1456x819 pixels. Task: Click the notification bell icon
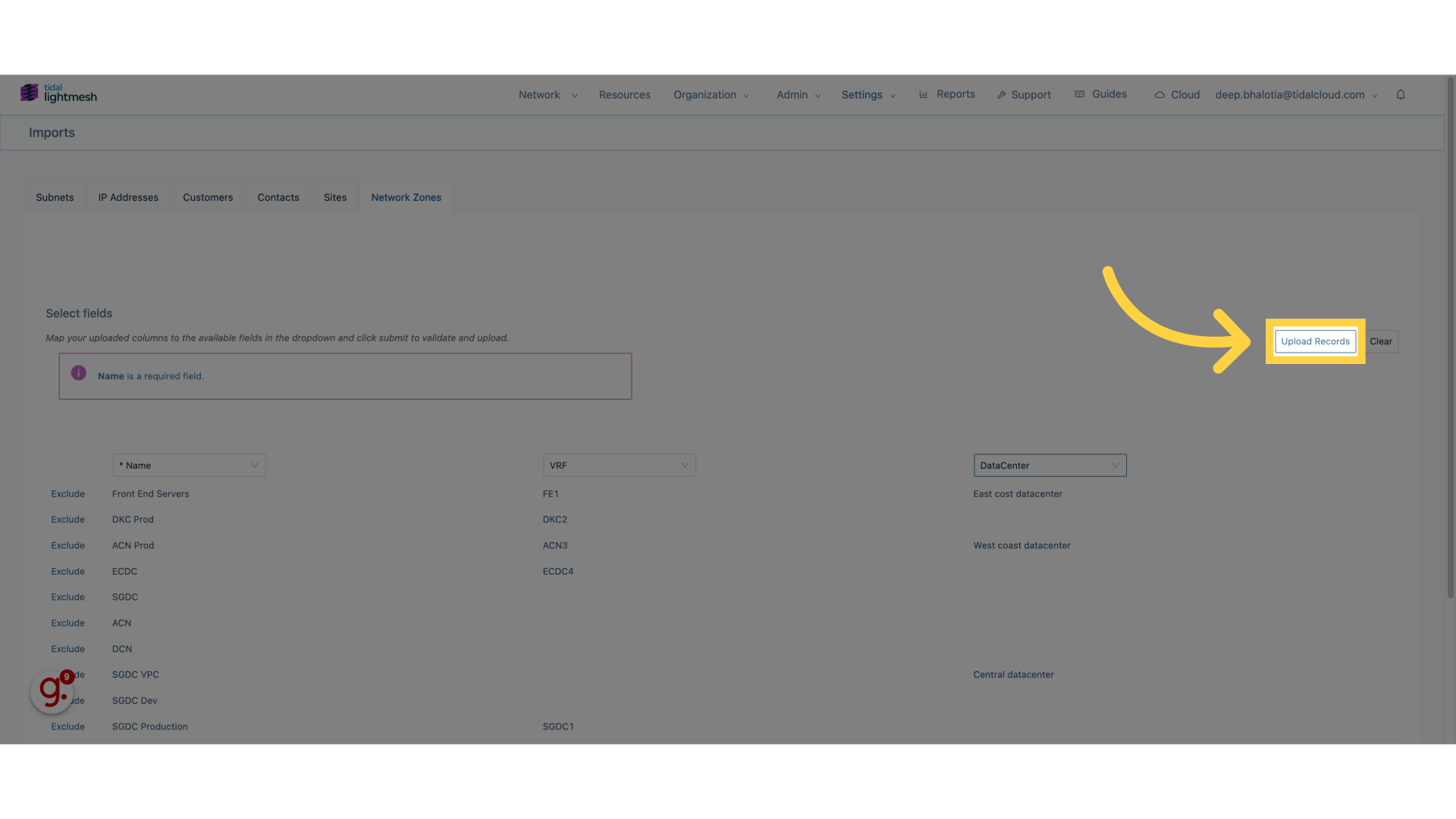[1401, 94]
